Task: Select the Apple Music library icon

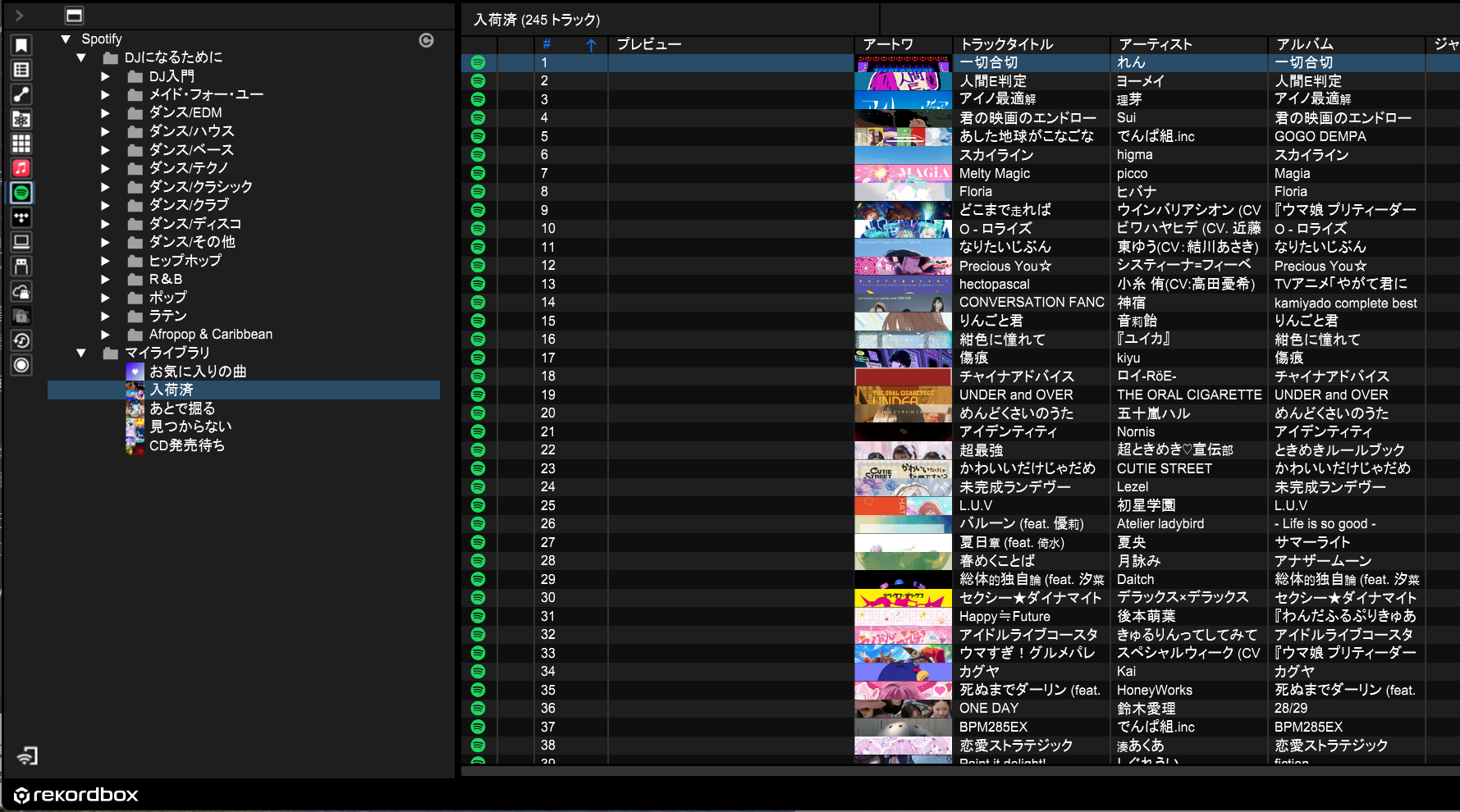Action: (x=21, y=168)
